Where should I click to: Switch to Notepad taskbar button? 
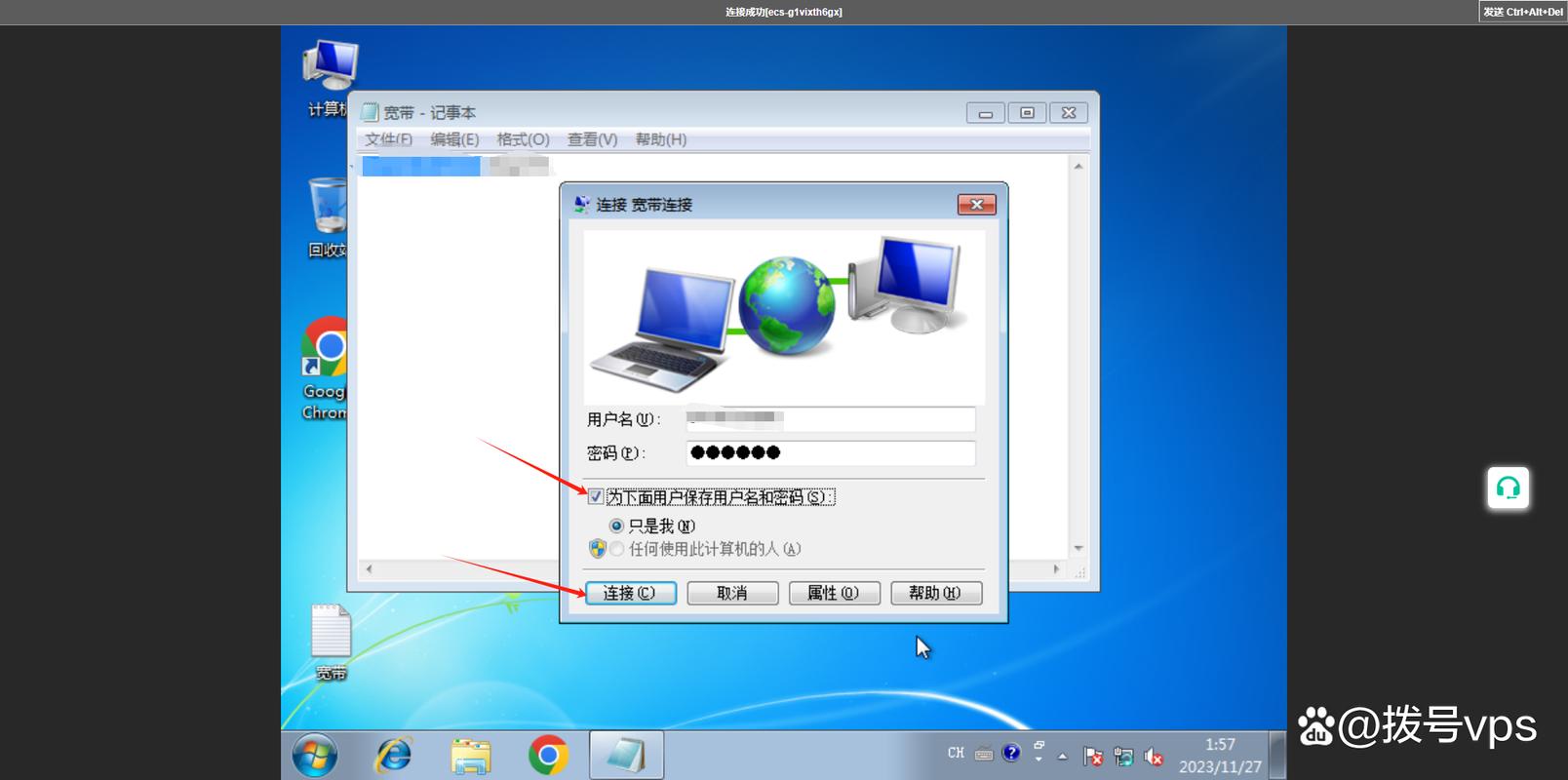[626, 756]
